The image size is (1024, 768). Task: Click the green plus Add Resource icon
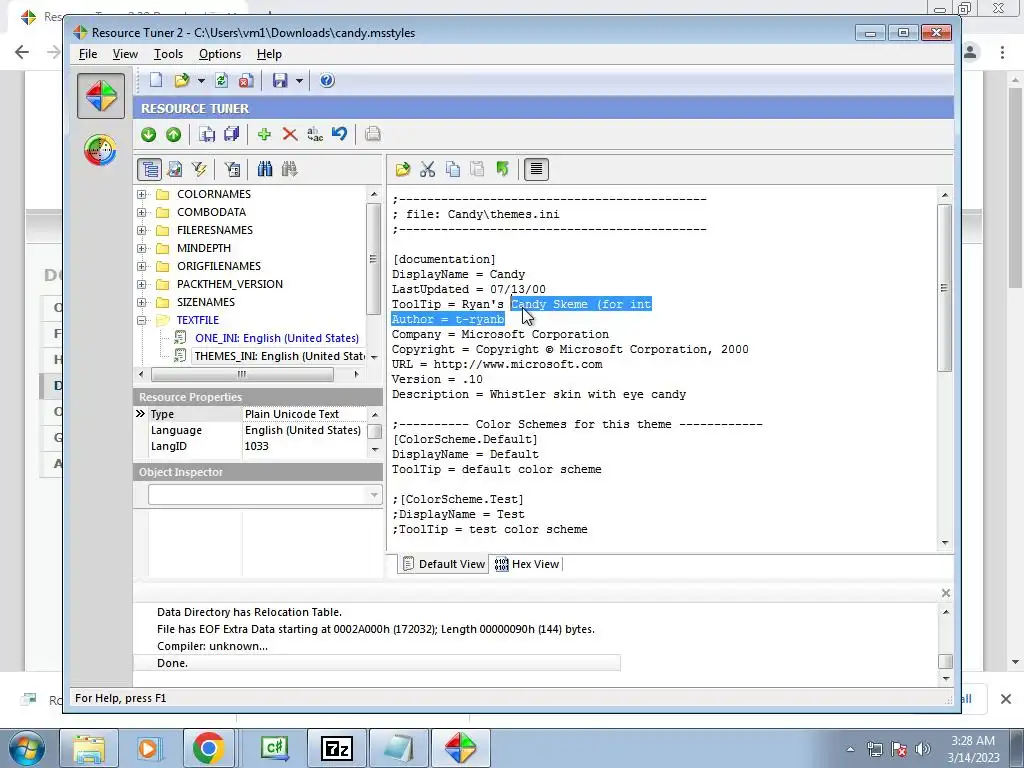pos(264,134)
